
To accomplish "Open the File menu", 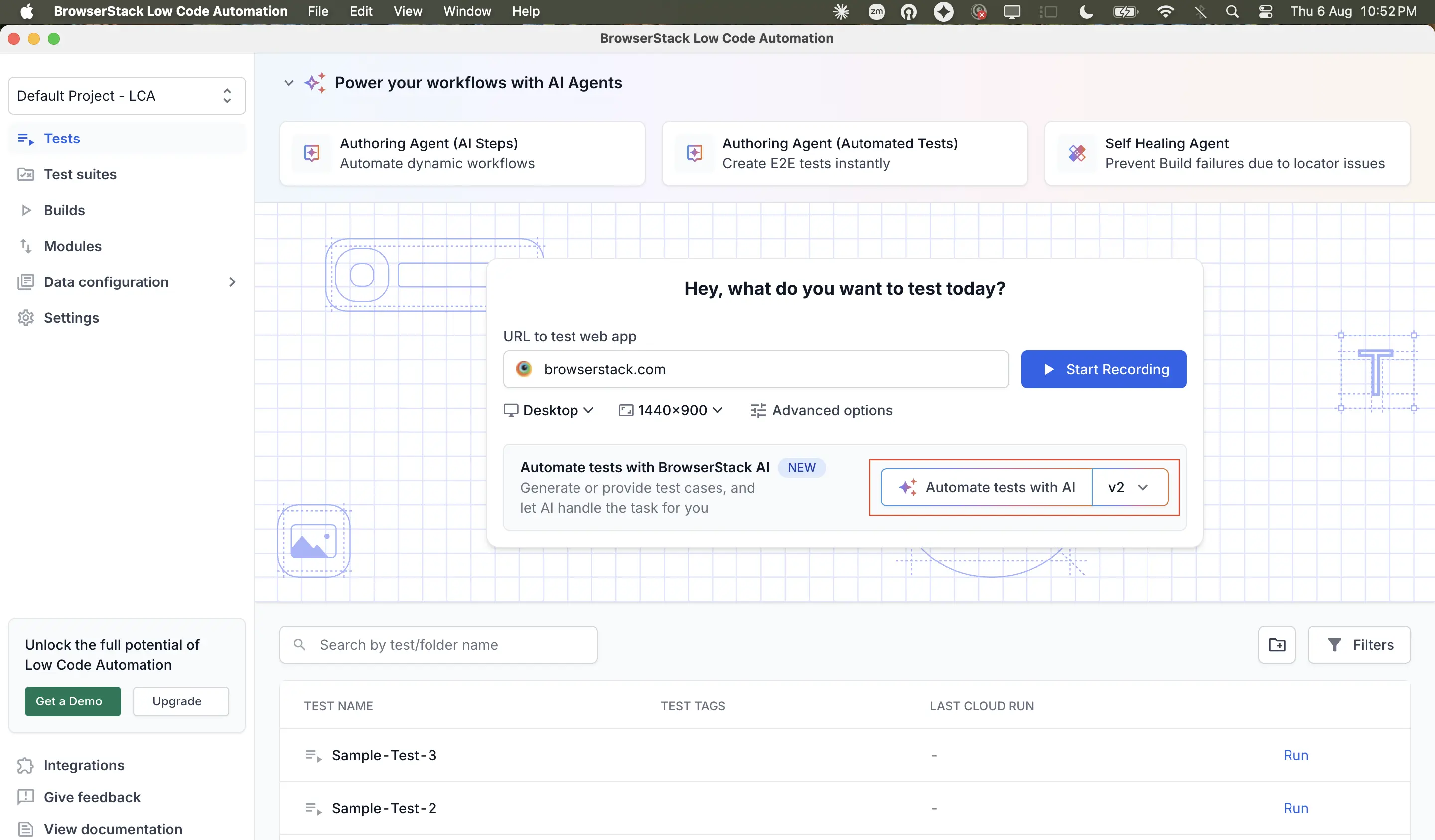I will (x=318, y=11).
